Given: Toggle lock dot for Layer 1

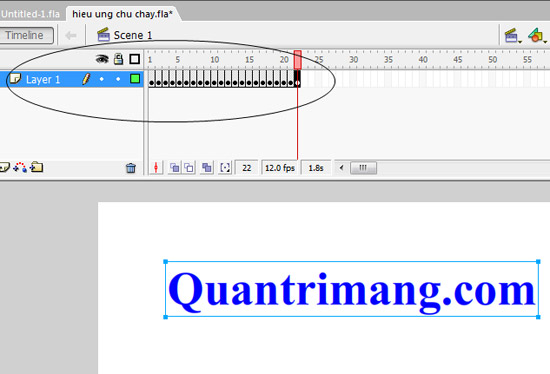Looking at the screenshot, I should [x=118, y=79].
